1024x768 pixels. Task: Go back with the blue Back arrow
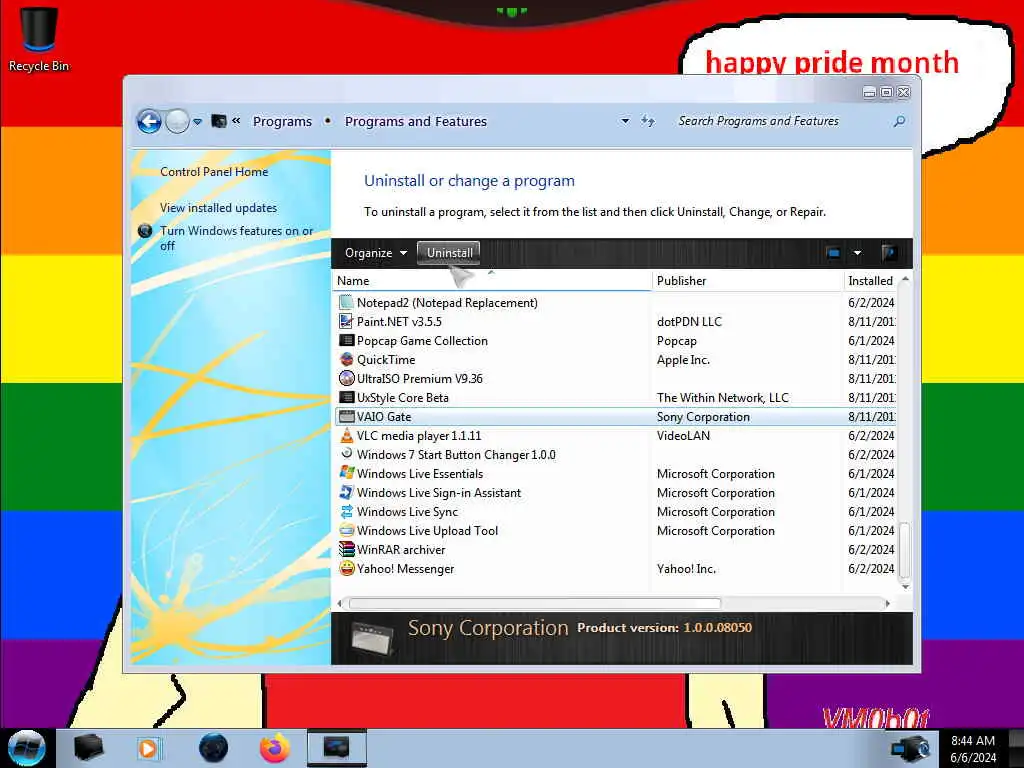click(149, 121)
